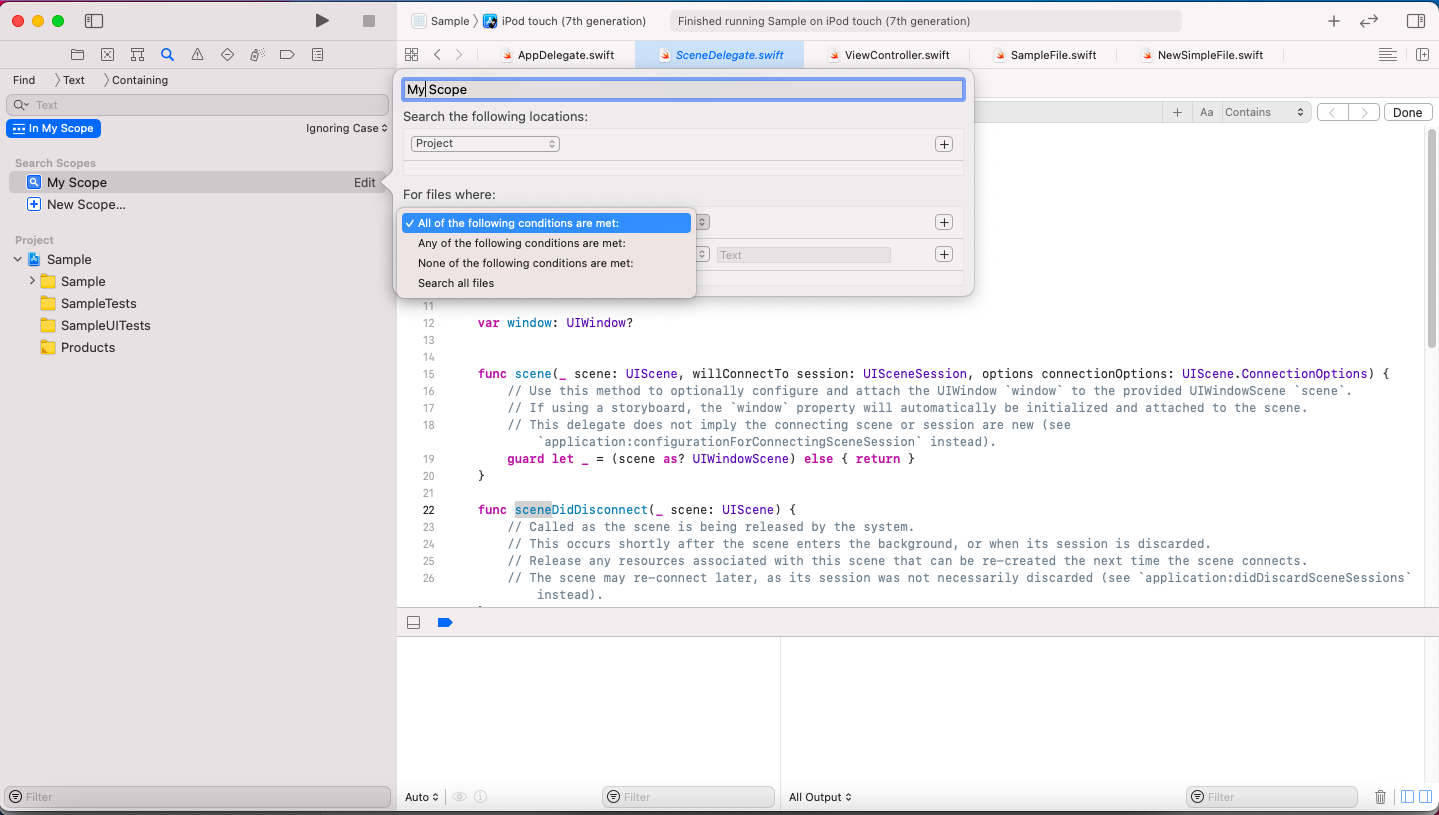Image resolution: width=1439 pixels, height=815 pixels.
Task: Toggle breakpoints activation blue tag icon
Action: (445, 622)
